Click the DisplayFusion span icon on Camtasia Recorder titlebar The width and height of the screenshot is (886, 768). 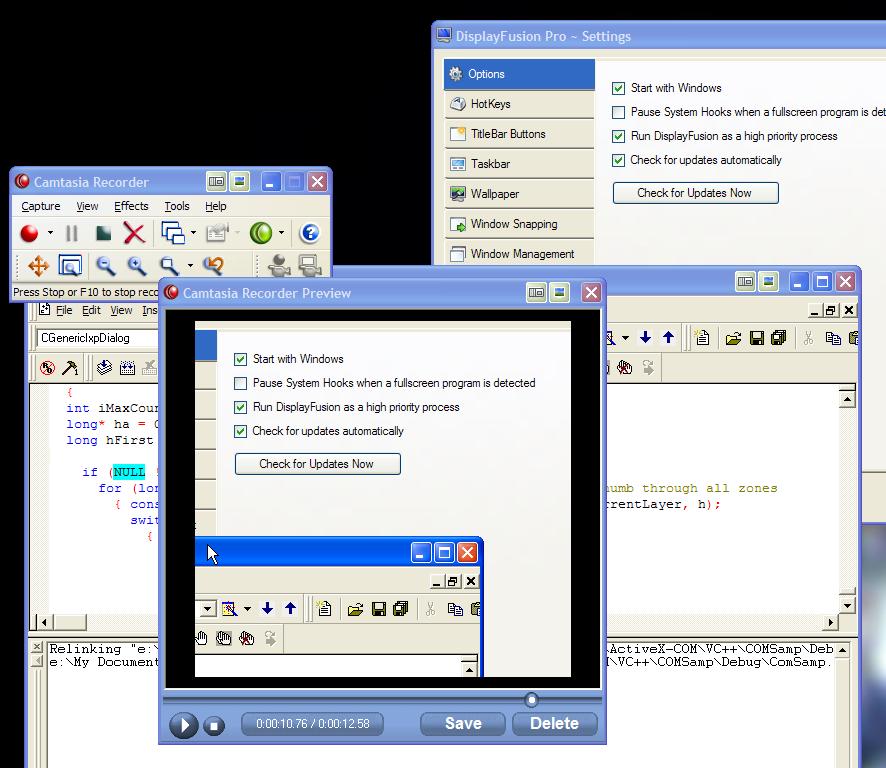pyautogui.click(x=216, y=182)
